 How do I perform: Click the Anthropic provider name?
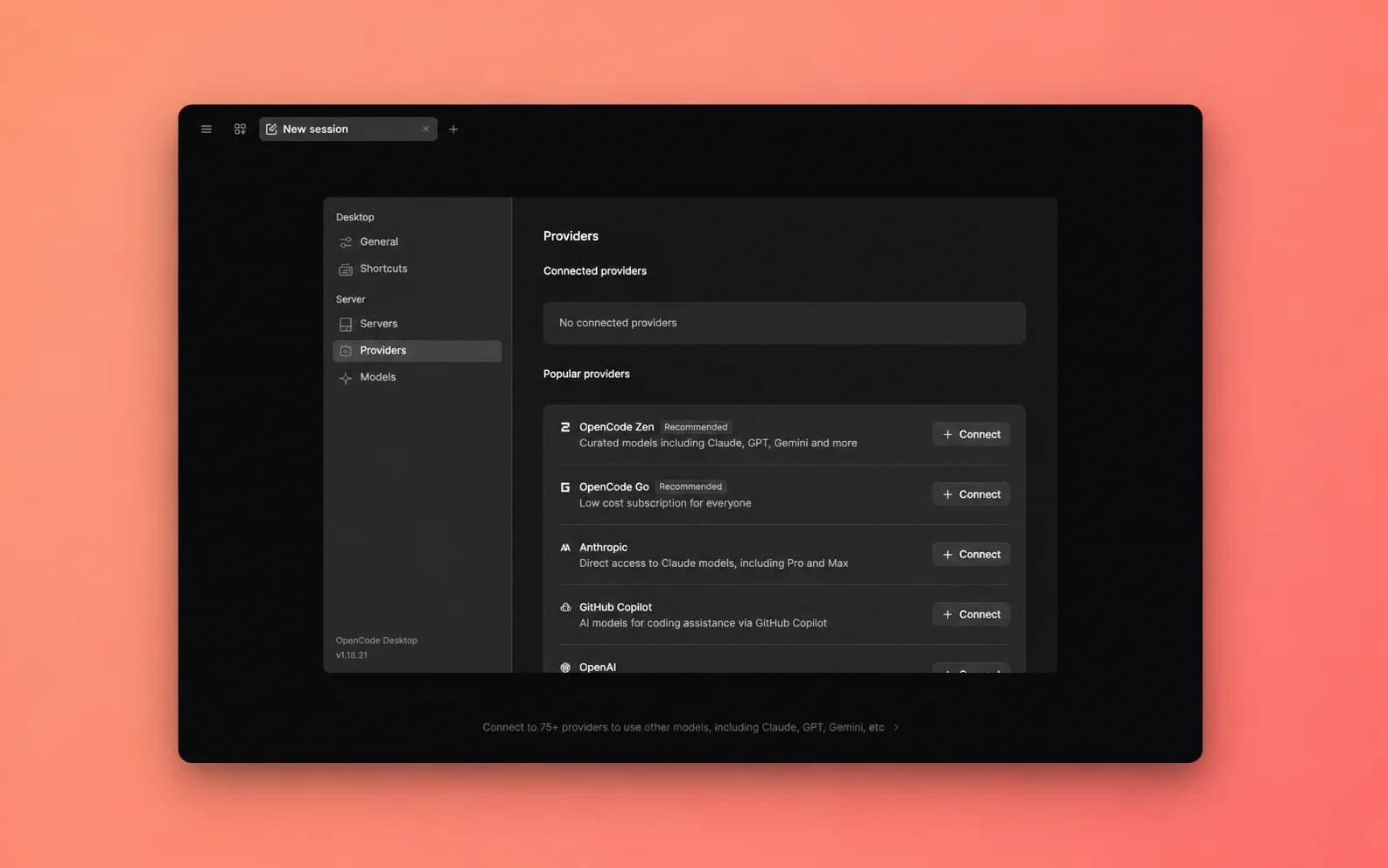pyautogui.click(x=604, y=547)
